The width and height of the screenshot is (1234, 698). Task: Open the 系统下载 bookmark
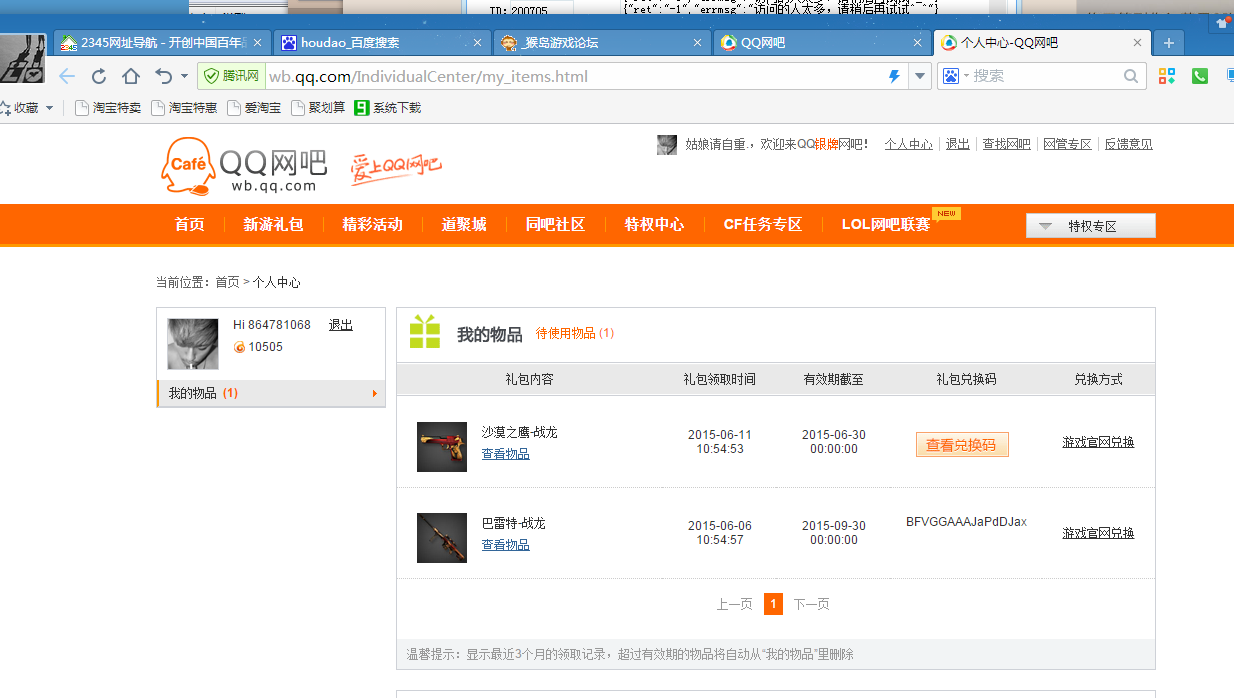[388, 108]
